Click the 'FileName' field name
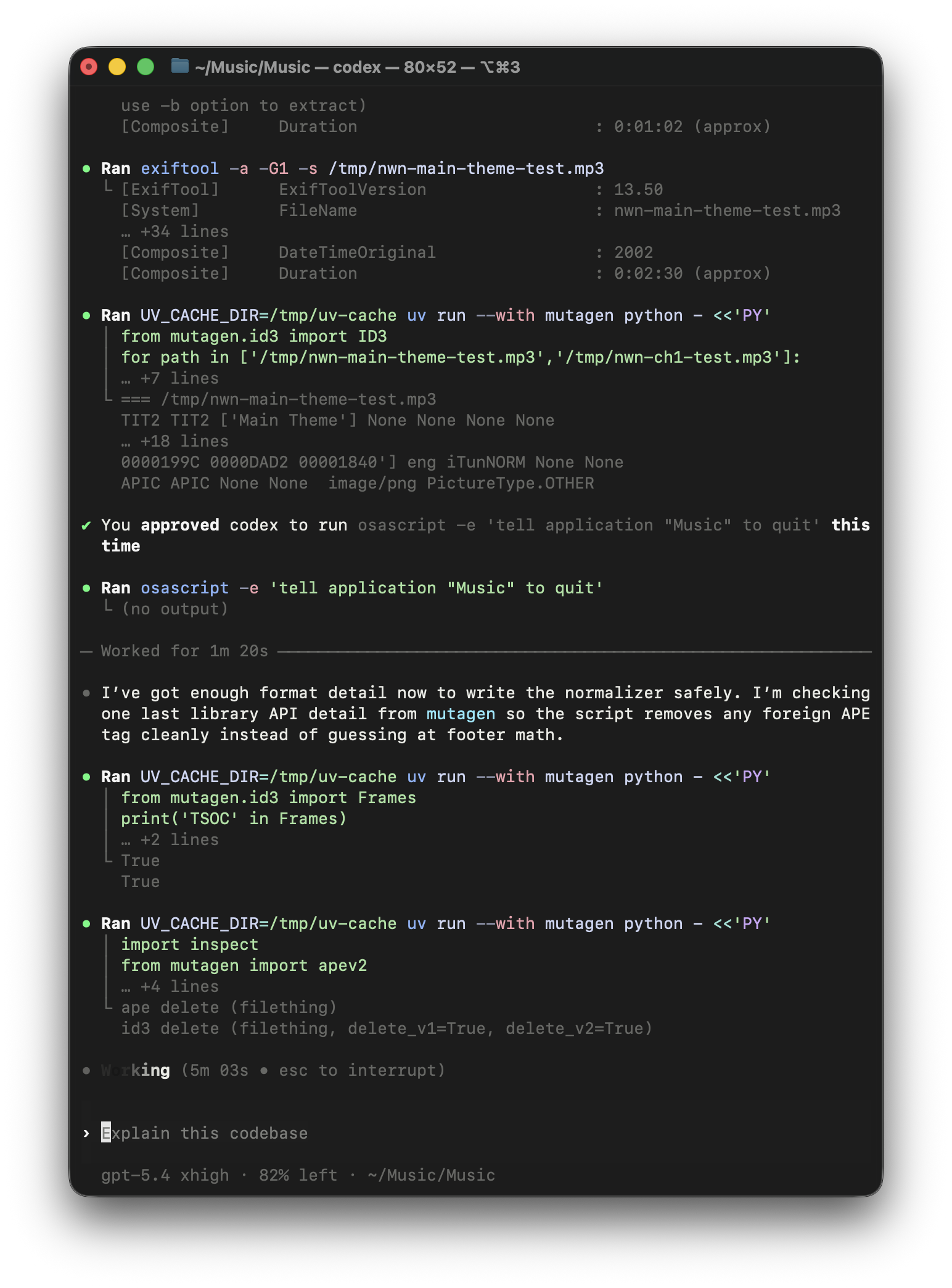952x1288 pixels. [x=318, y=211]
